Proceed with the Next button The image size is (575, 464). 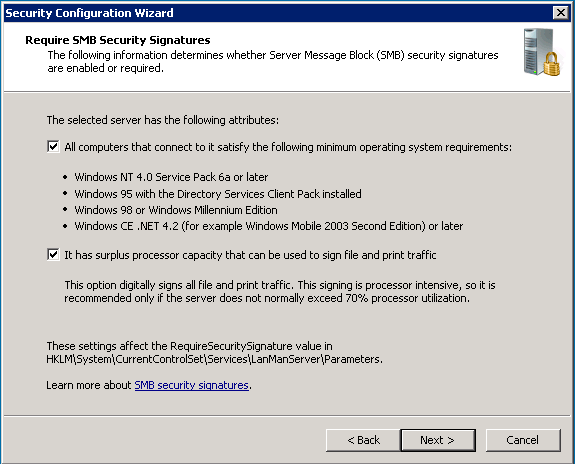coord(438,440)
